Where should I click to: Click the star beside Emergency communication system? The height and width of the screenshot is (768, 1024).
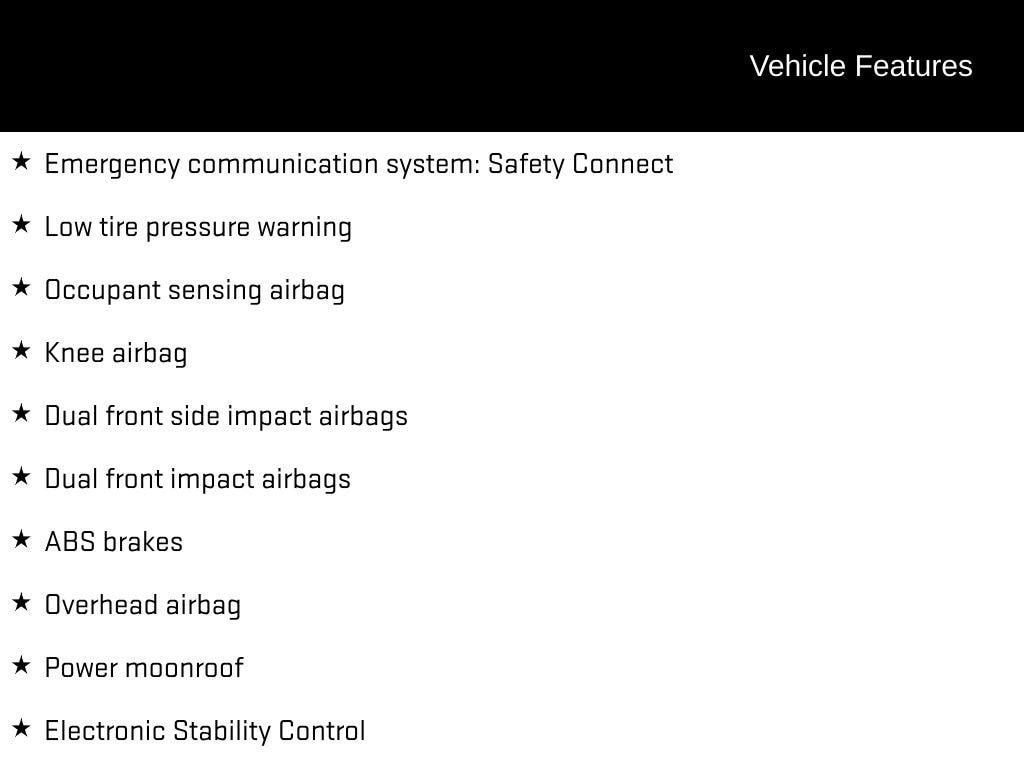coord(22,161)
